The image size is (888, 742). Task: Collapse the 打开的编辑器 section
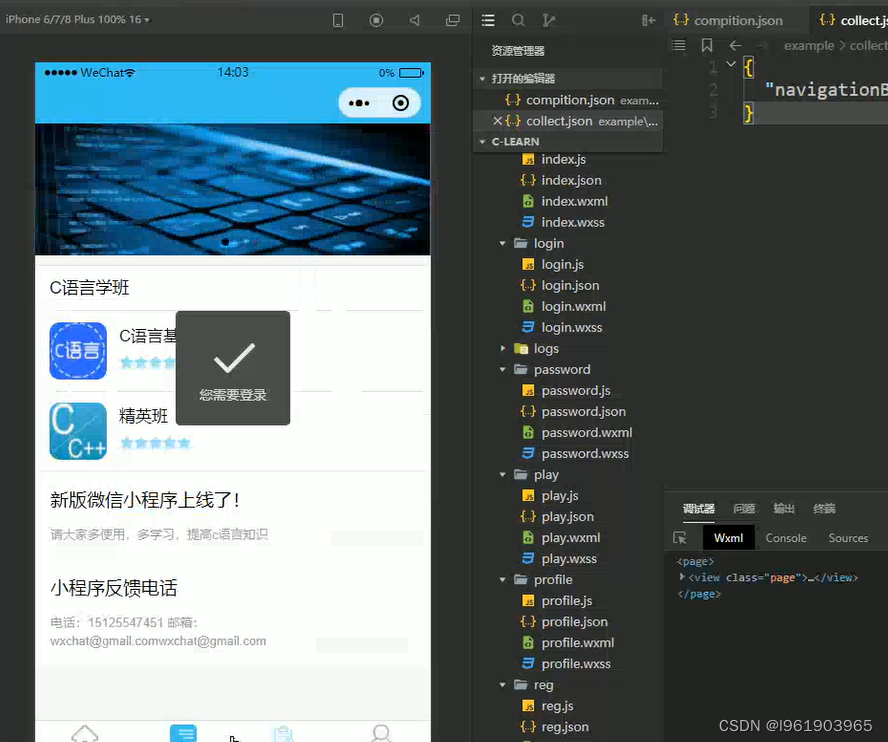tap(483, 79)
